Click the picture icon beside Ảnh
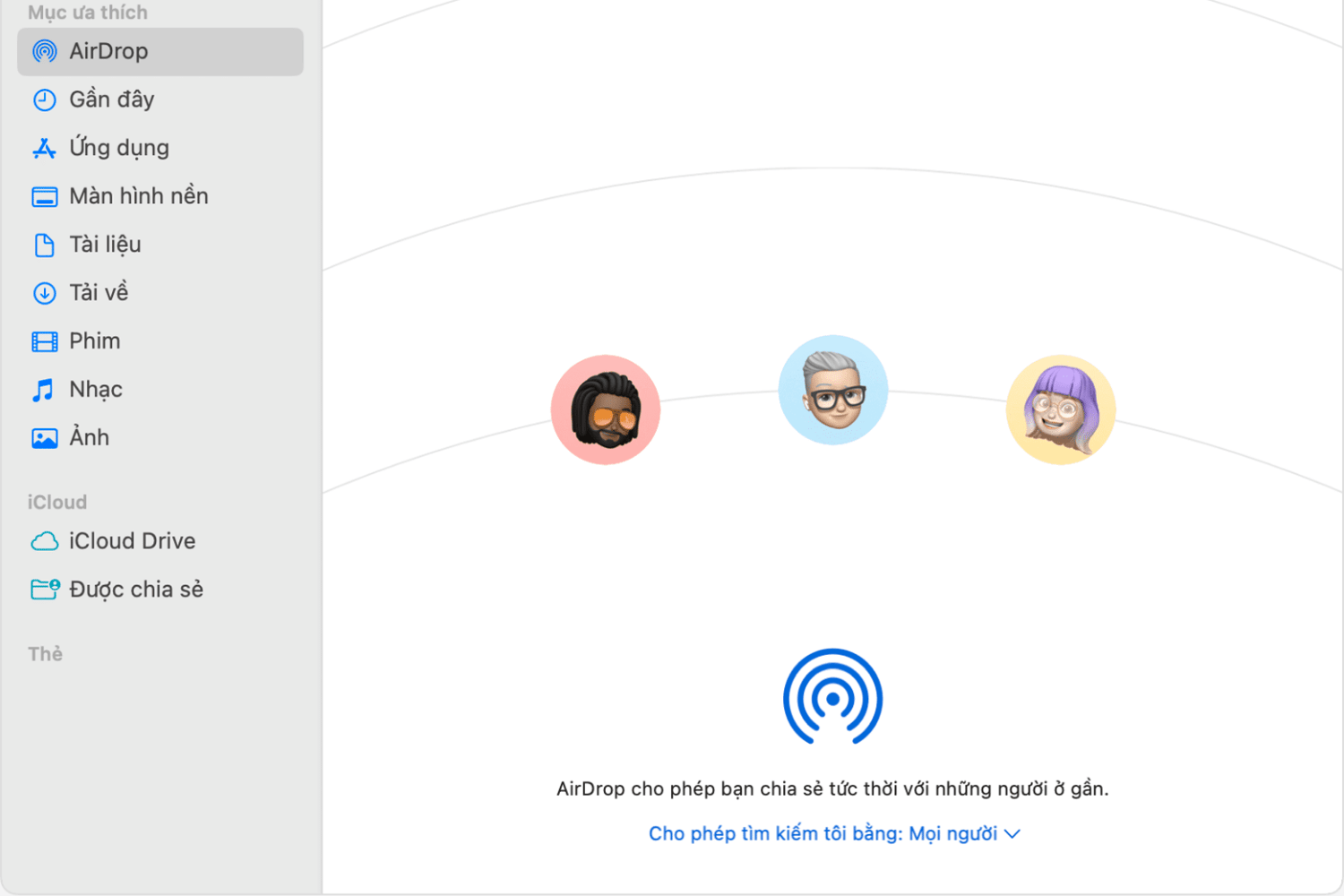The width and height of the screenshot is (1344, 896). pos(45,438)
